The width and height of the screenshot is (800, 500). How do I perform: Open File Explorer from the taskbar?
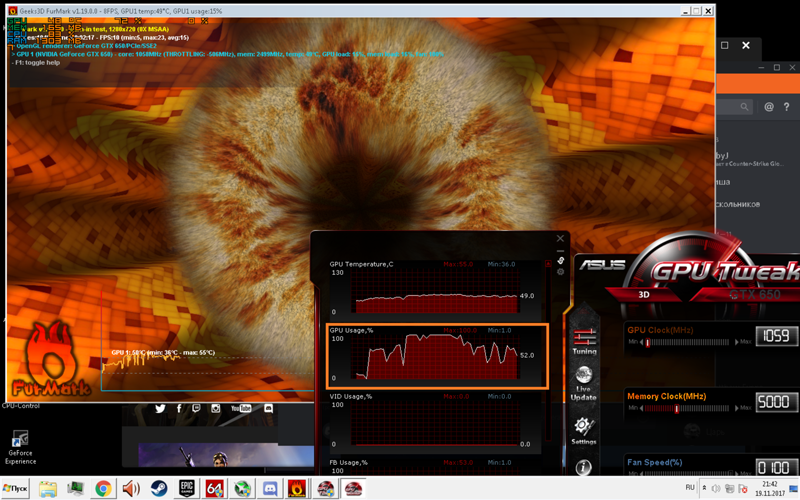pos(48,489)
